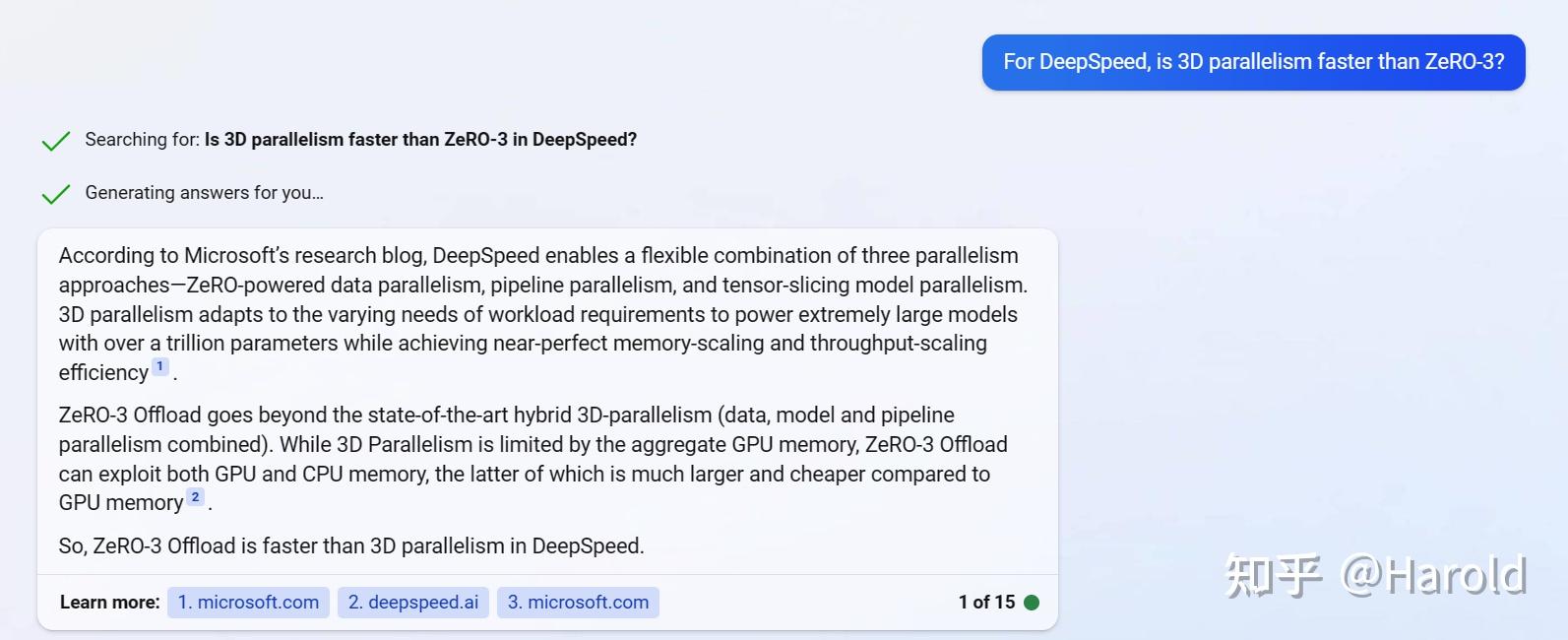The width and height of the screenshot is (1568, 640).
Task: Click the bold search query text
Action: pyautogui.click(x=420, y=139)
